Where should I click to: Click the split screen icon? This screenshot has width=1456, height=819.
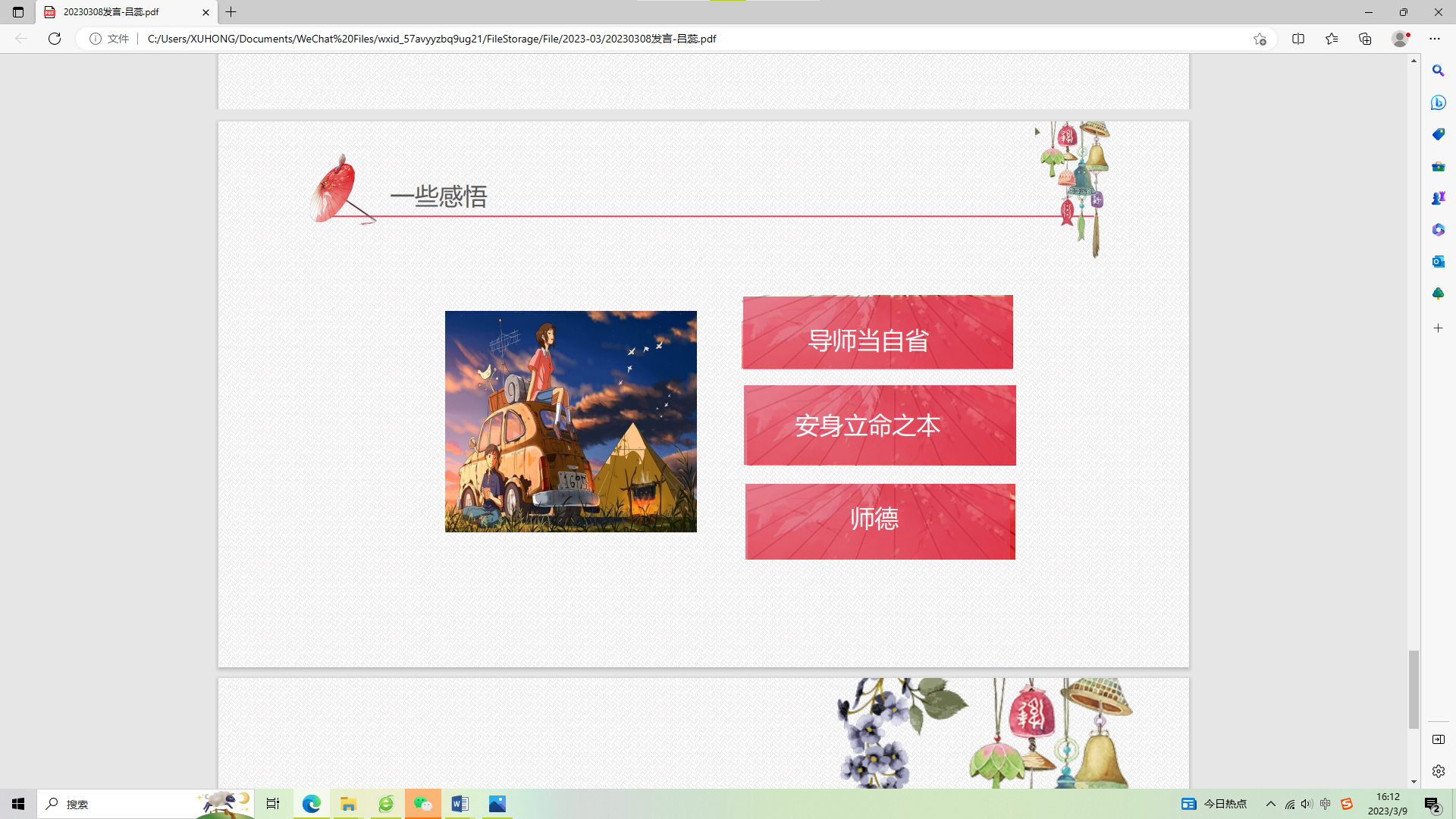[x=1298, y=39]
